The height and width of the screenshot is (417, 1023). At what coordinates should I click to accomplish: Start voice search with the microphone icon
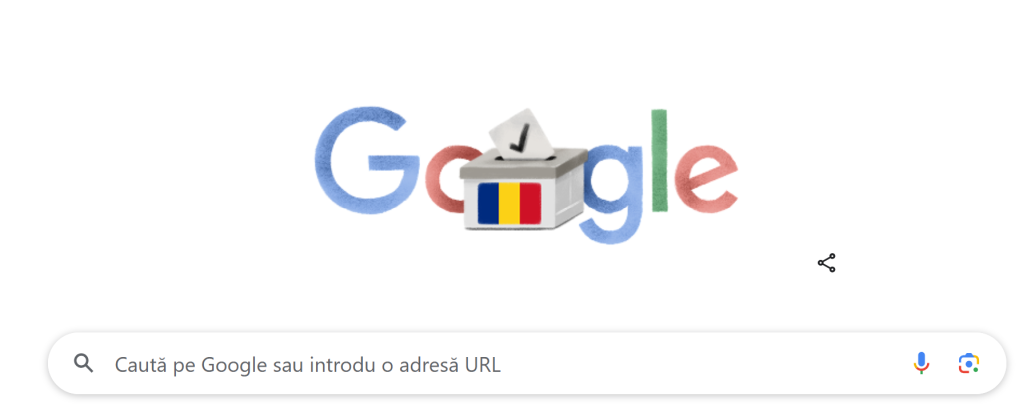coord(921,363)
